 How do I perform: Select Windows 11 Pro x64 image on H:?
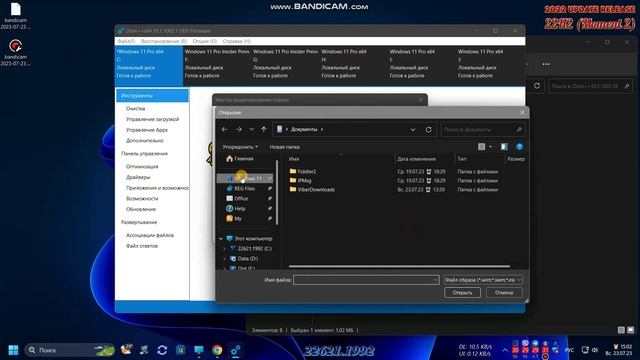point(354,64)
